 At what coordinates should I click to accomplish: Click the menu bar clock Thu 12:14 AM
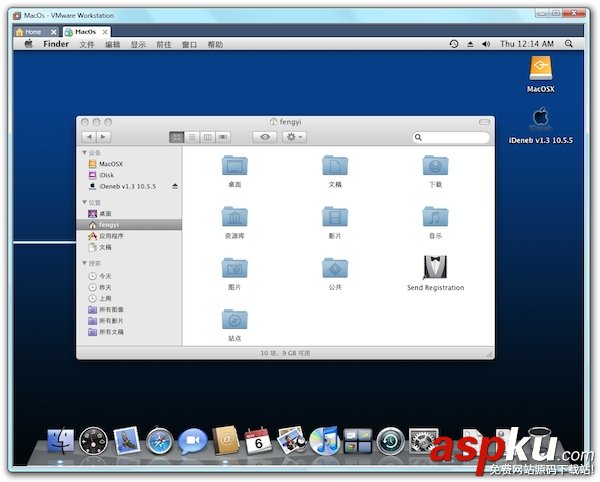527,44
